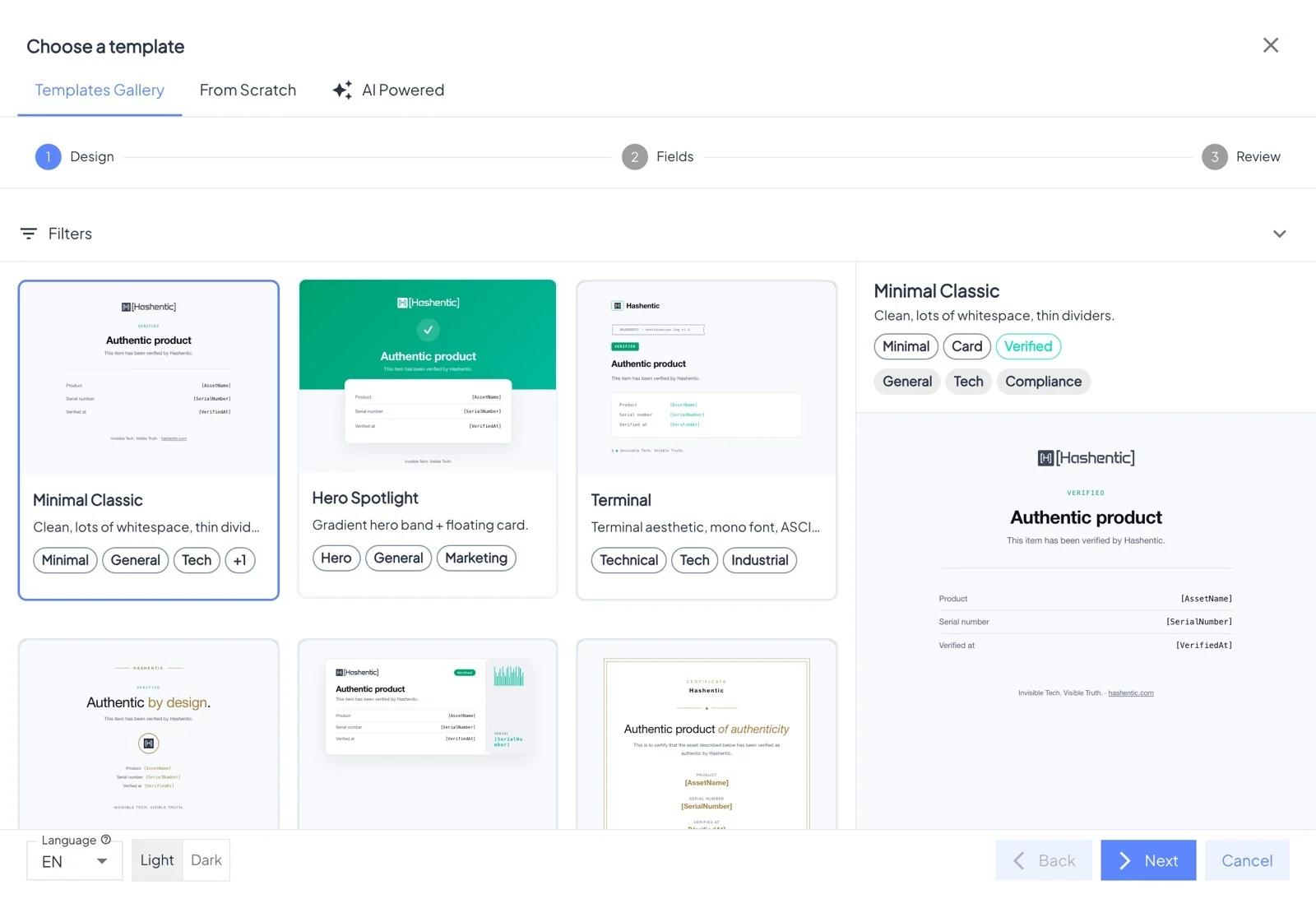Click the [SerialNumber] value in preview
This screenshot has height=908, width=1316.
tap(1199, 622)
